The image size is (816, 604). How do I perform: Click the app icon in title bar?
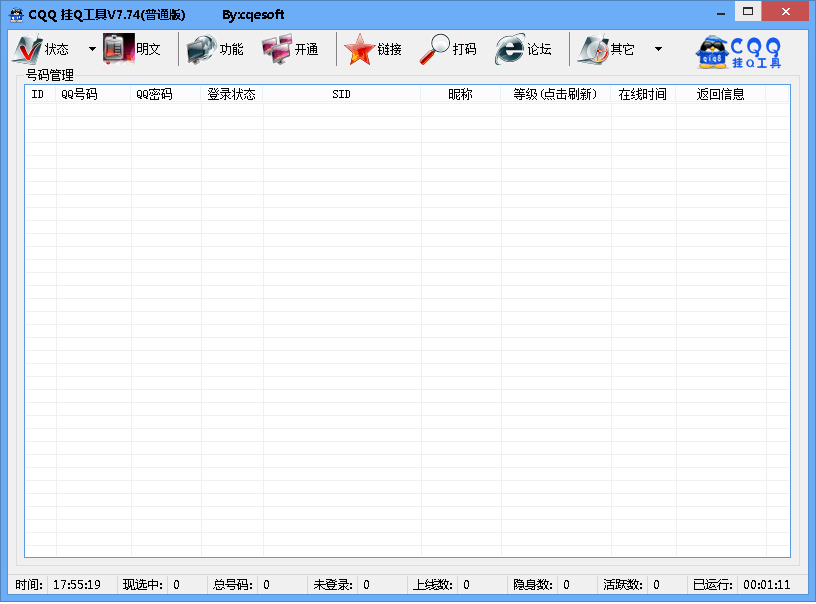(17, 15)
